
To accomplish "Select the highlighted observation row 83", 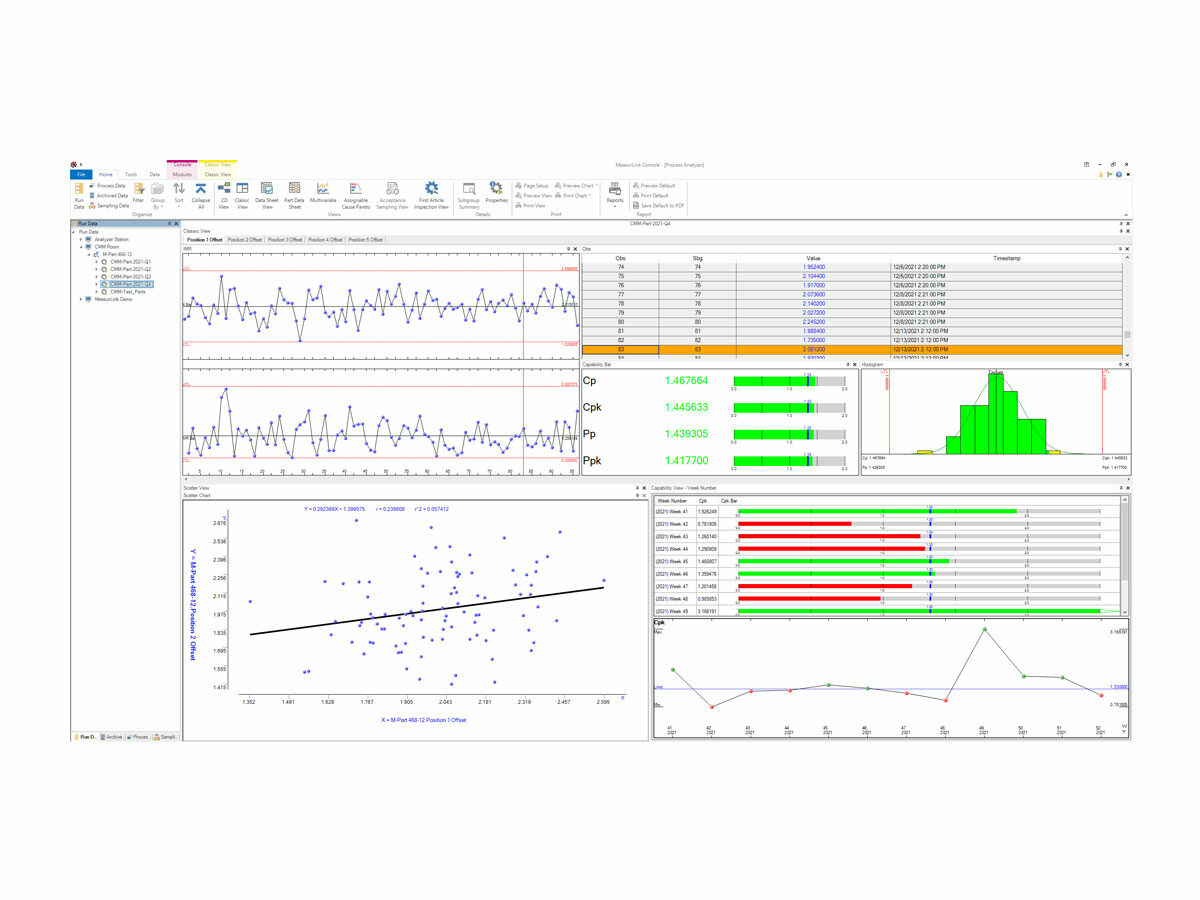I will [x=852, y=349].
